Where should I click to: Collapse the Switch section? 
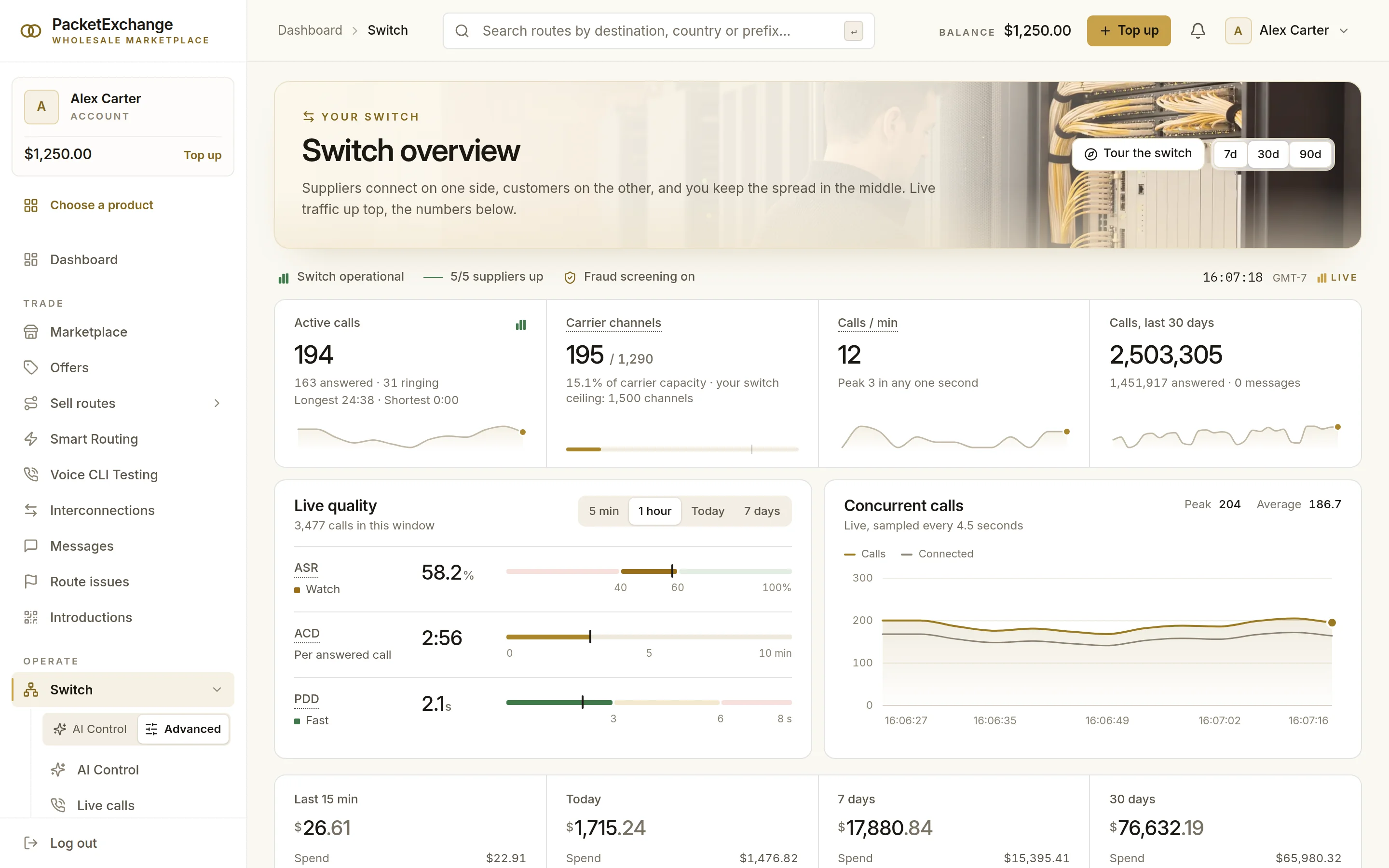(x=217, y=690)
